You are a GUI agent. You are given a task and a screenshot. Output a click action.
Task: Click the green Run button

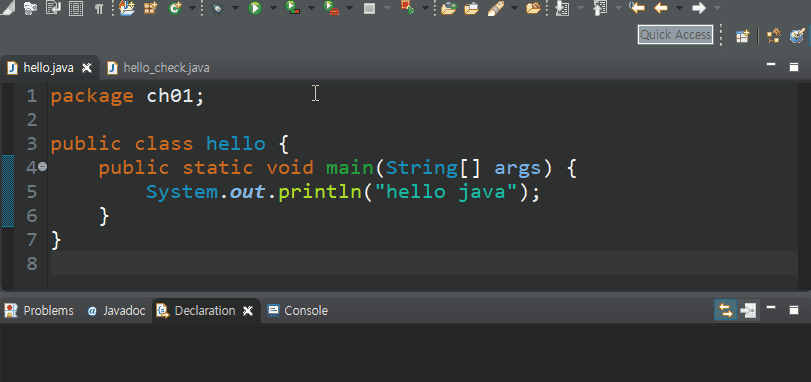tap(254, 8)
